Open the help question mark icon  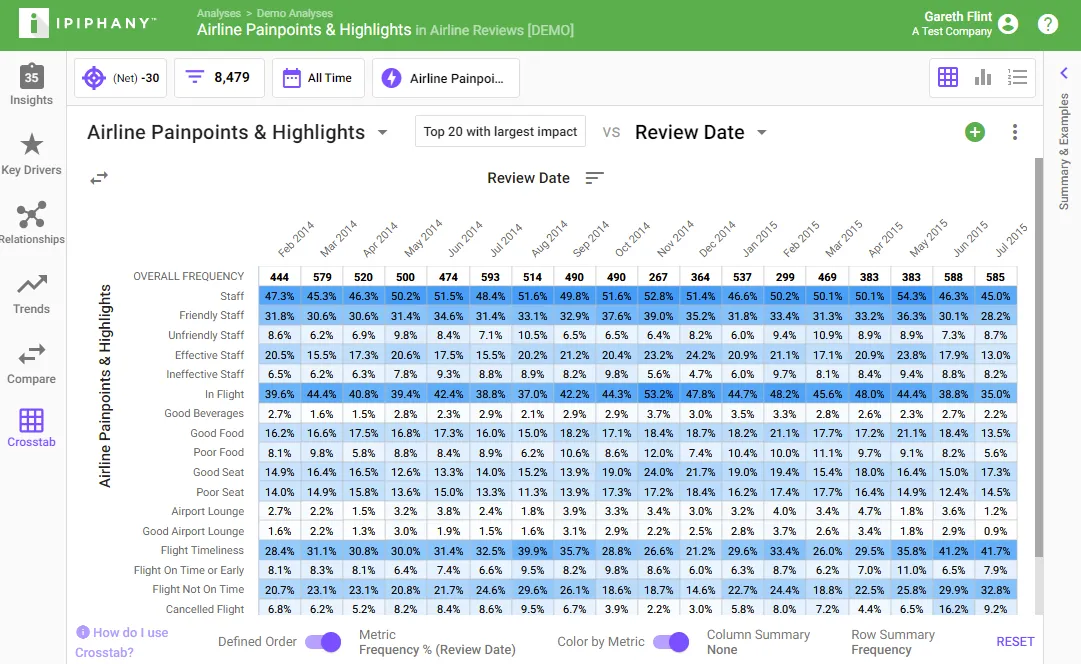pyautogui.click(x=1048, y=25)
